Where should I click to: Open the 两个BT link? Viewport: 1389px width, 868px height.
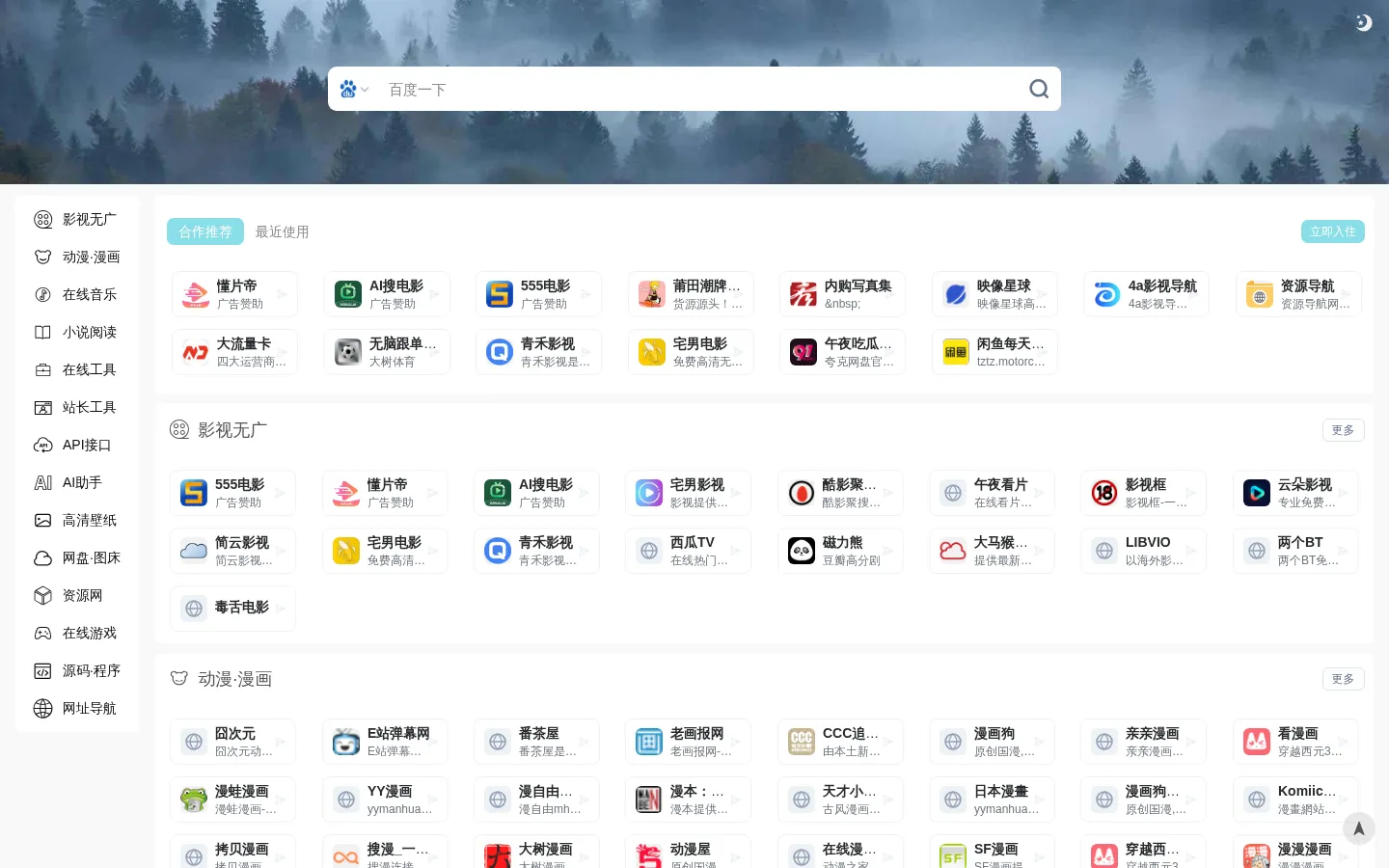(x=1296, y=551)
